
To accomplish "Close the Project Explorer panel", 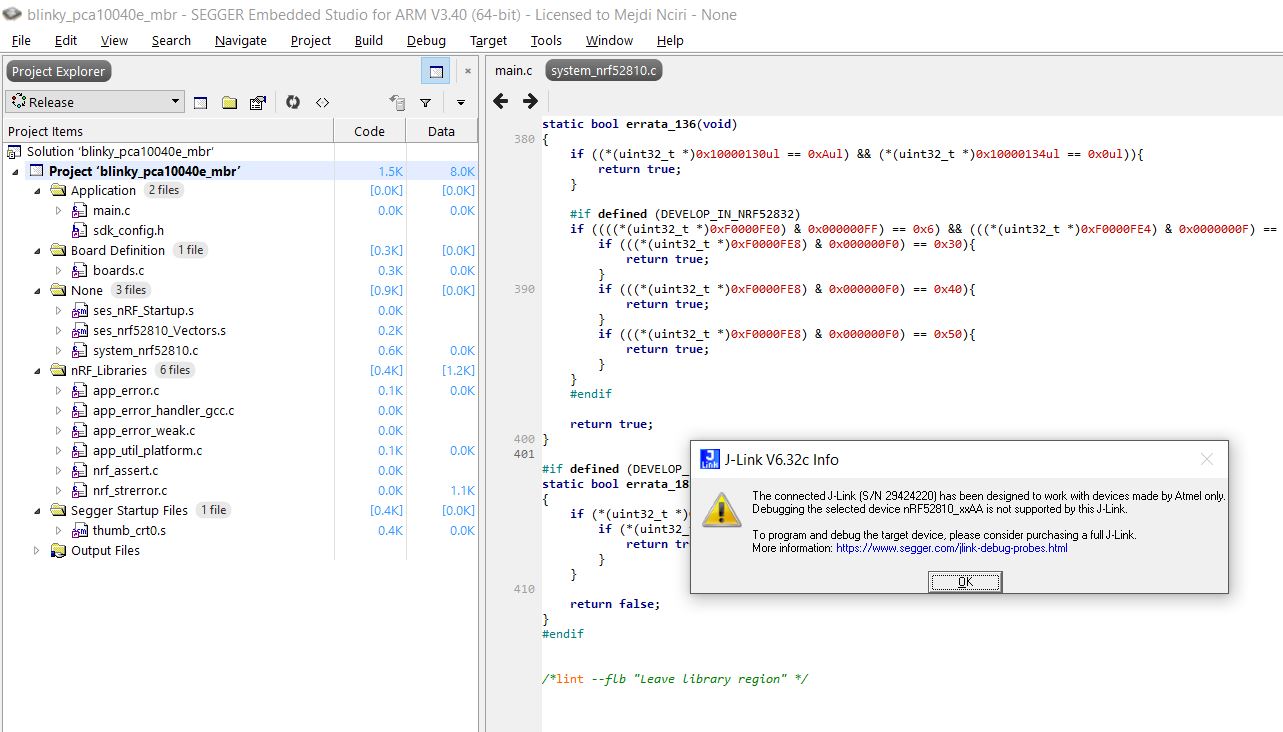I will click(x=467, y=72).
